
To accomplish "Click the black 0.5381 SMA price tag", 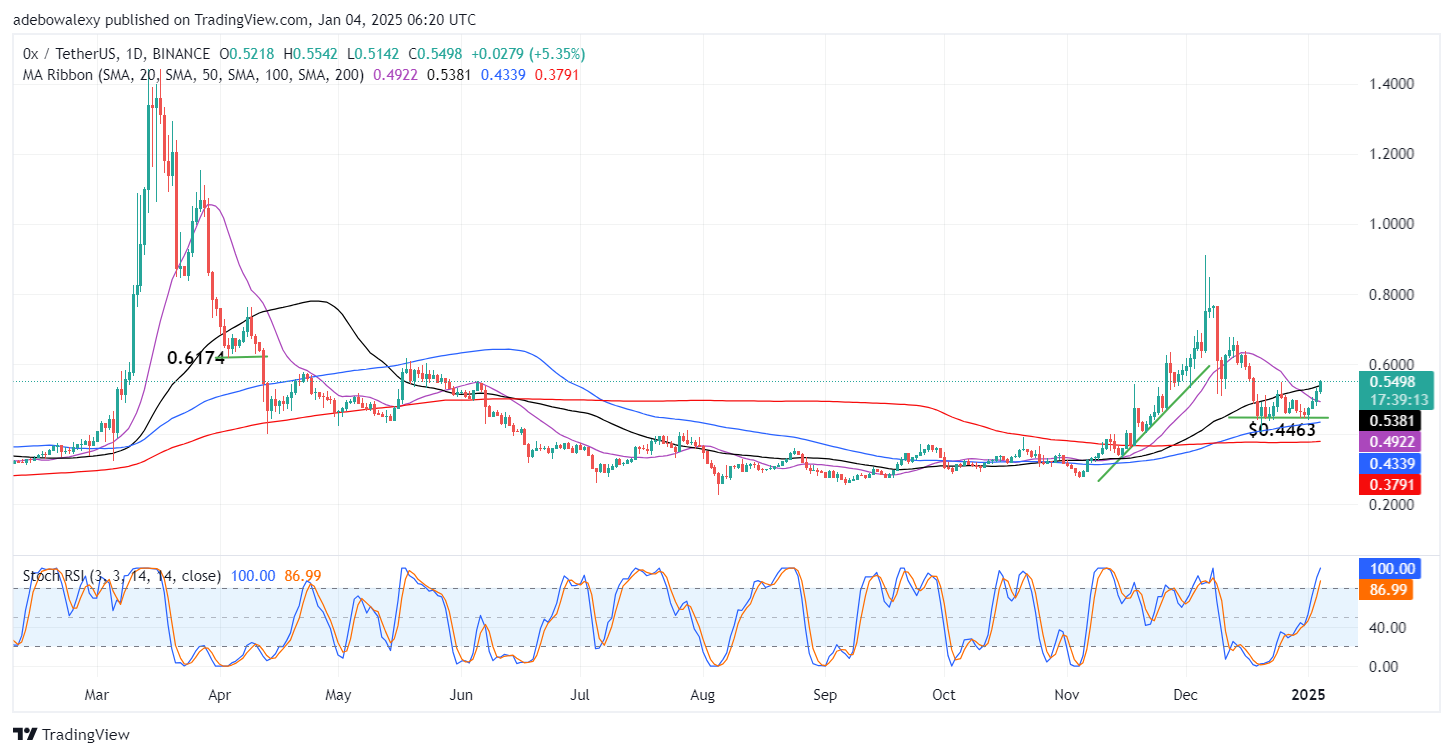I will tap(1392, 420).
